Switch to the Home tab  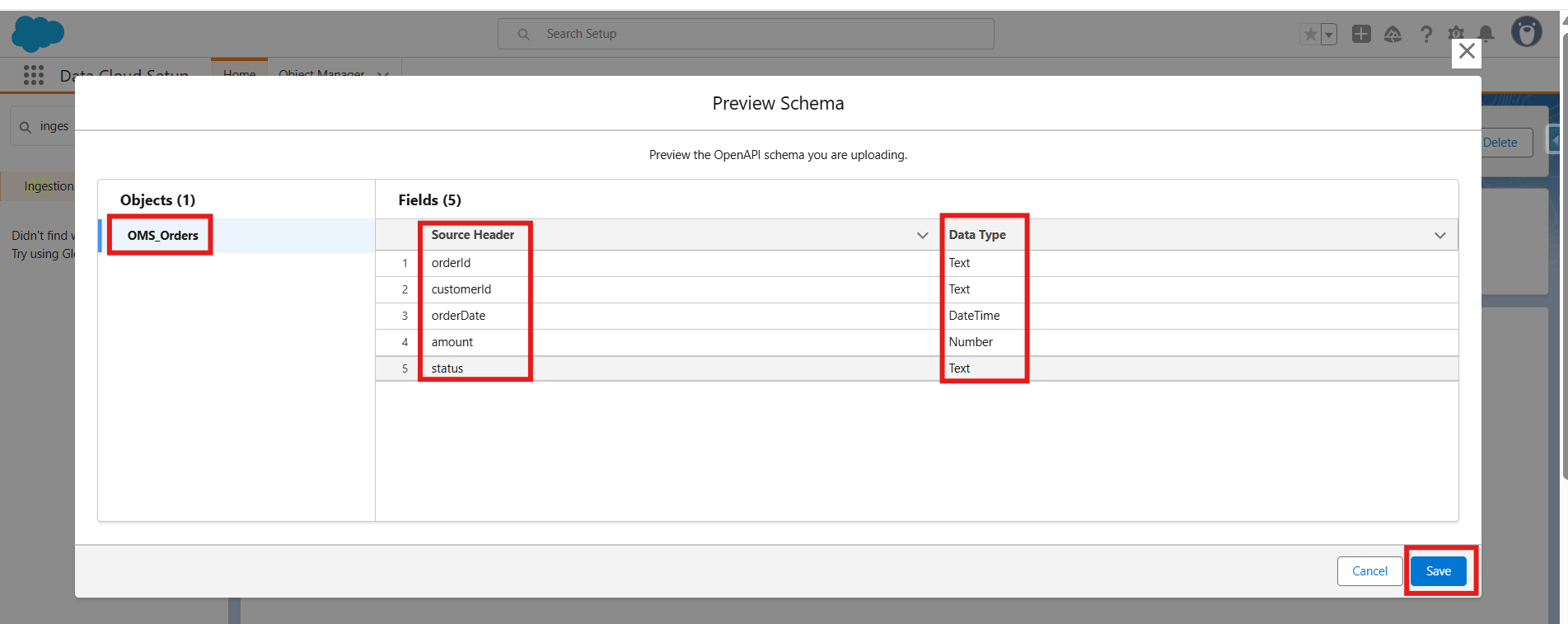(239, 73)
